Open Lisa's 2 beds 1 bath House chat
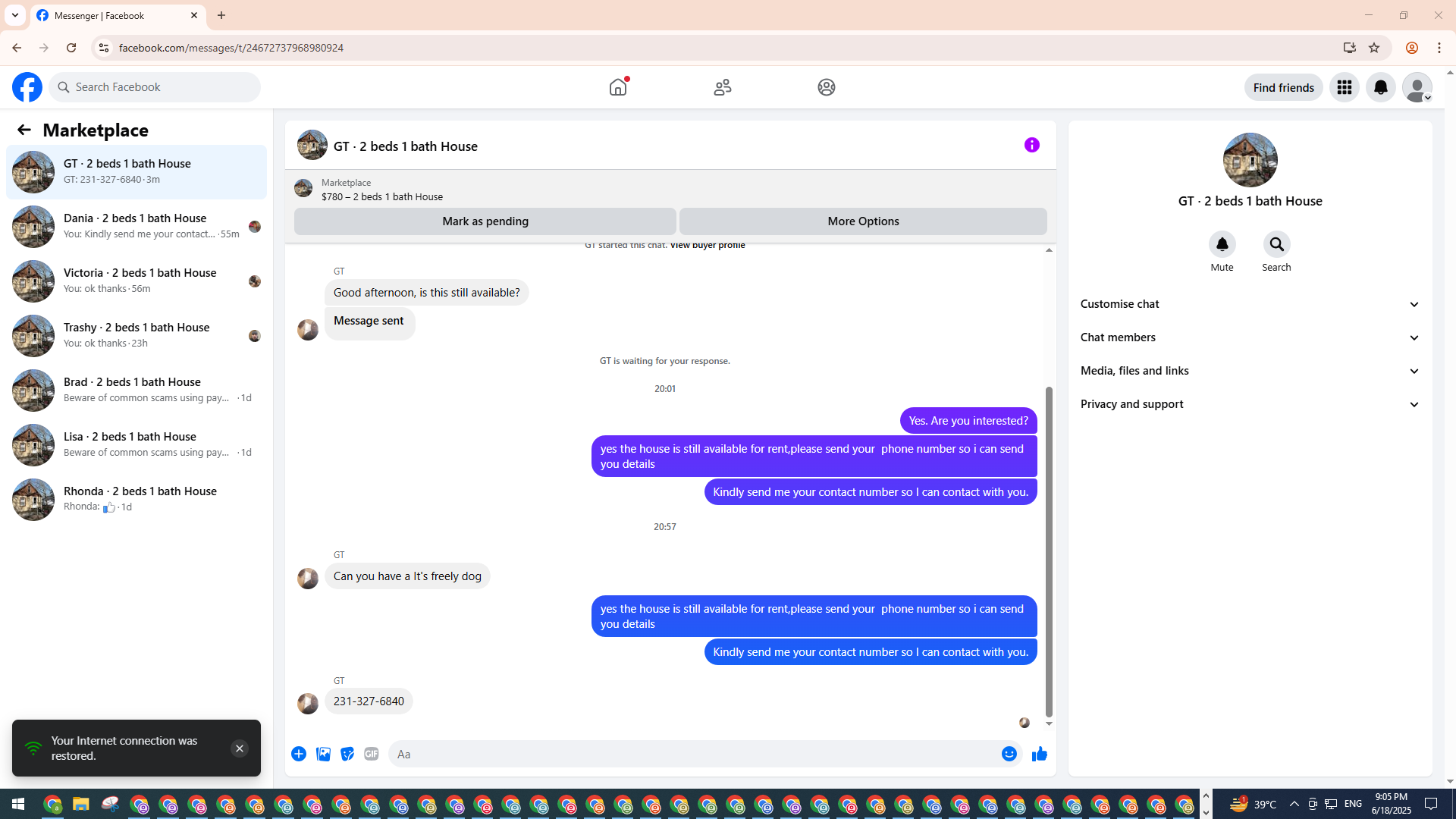The image size is (1456, 819). (136, 445)
